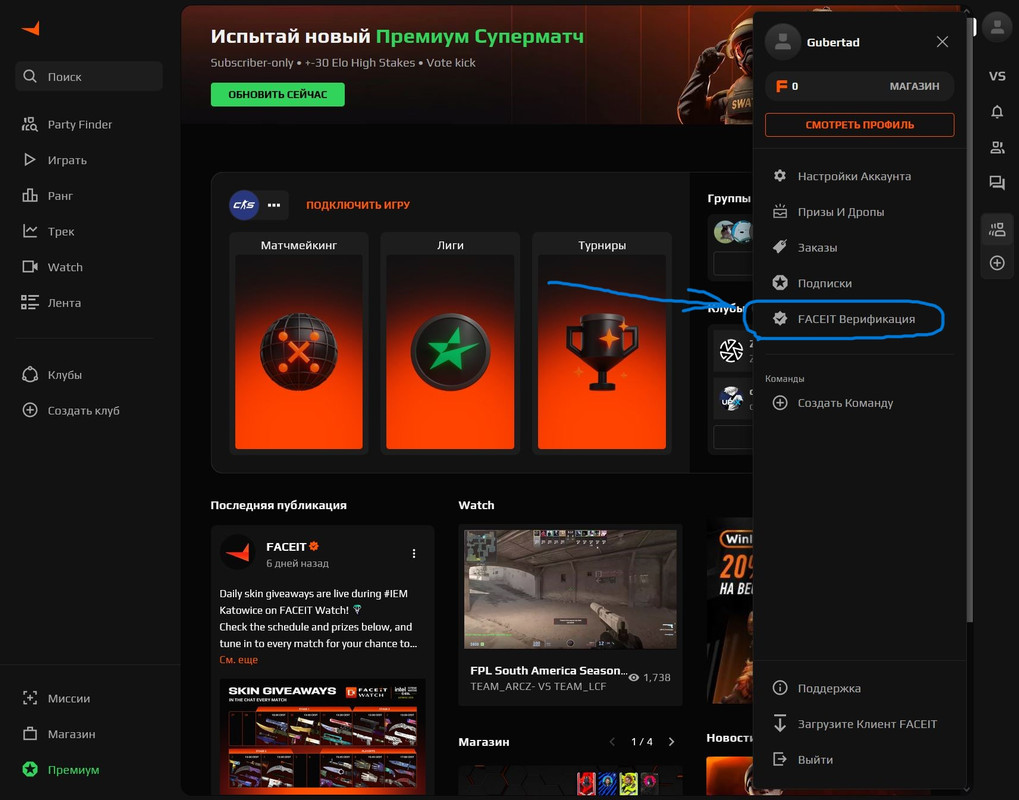Open the Матчмейкинг card
The image size is (1019, 800).
point(299,342)
